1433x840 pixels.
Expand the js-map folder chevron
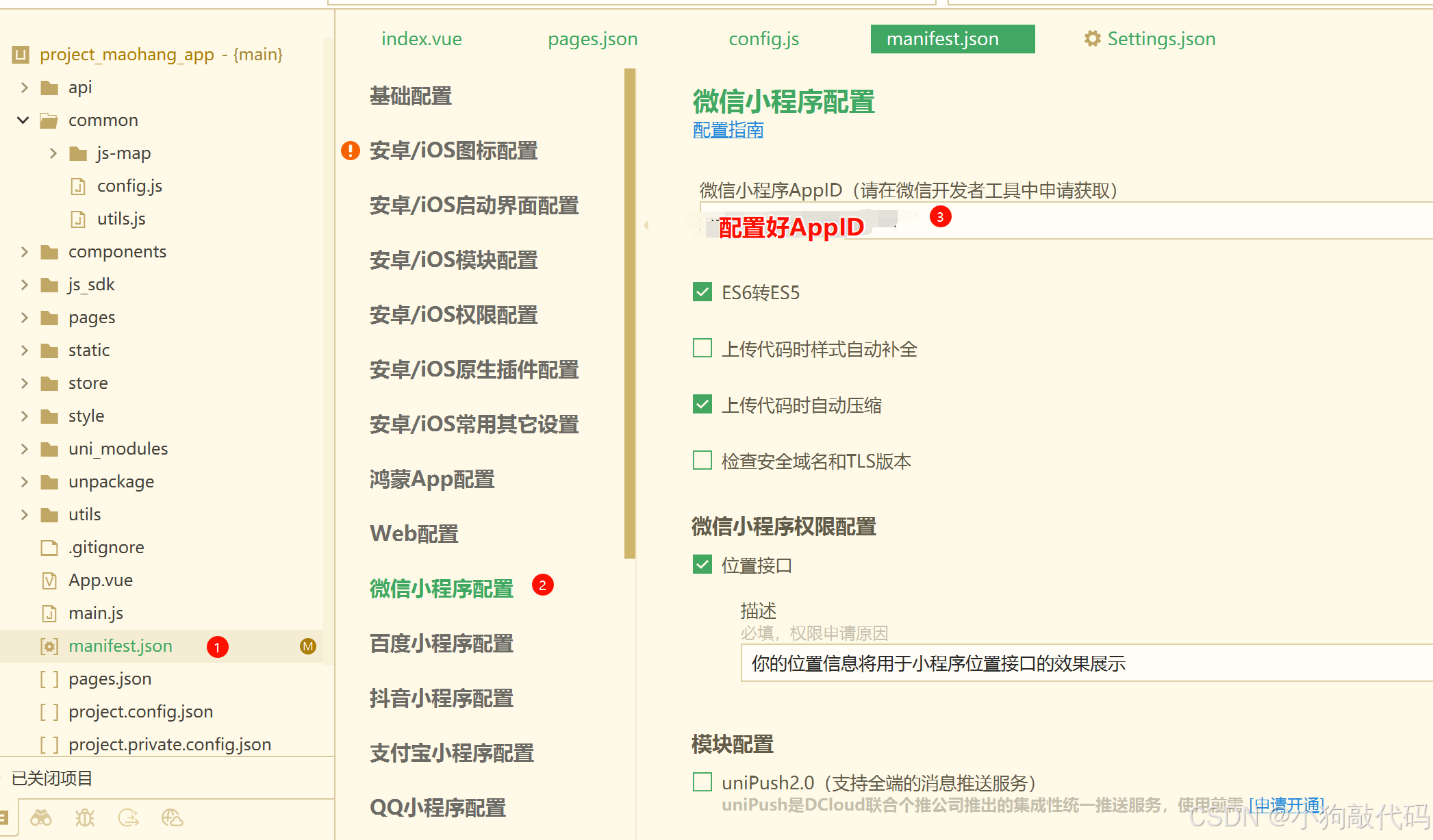(53, 153)
